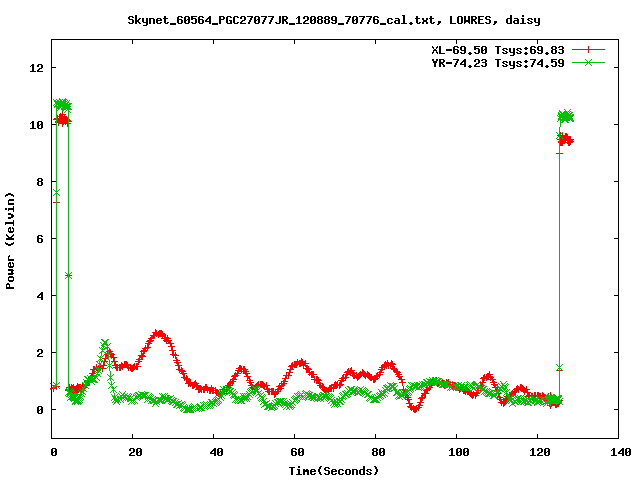
Task: Select the legend entry XL-69.50 Tsys:69.83
Action: 498,50
